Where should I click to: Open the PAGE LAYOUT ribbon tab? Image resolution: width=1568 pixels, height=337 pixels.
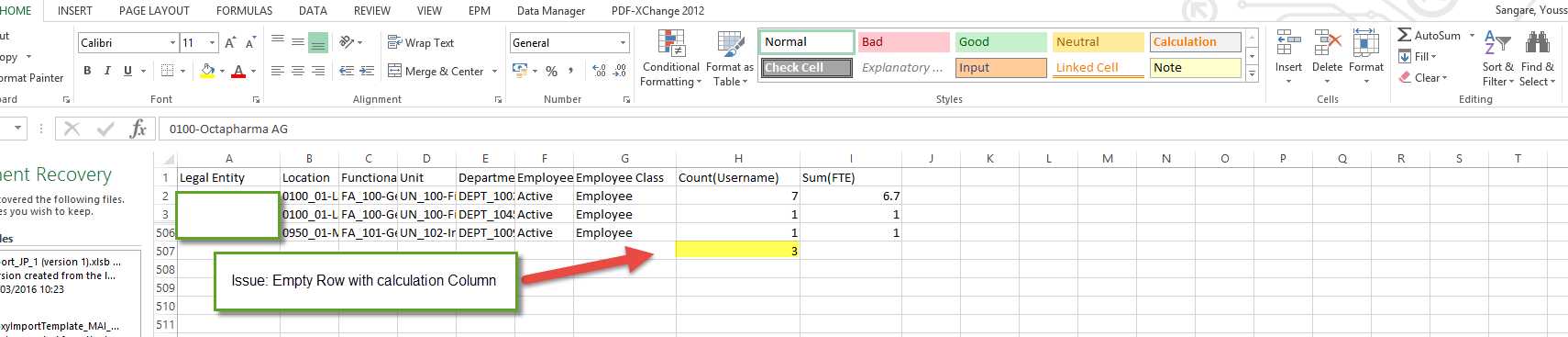[x=154, y=11]
